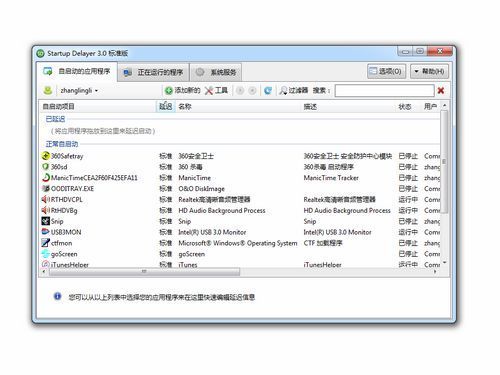Click the 已延迟 group header
500x375 pixels.
tap(55, 119)
